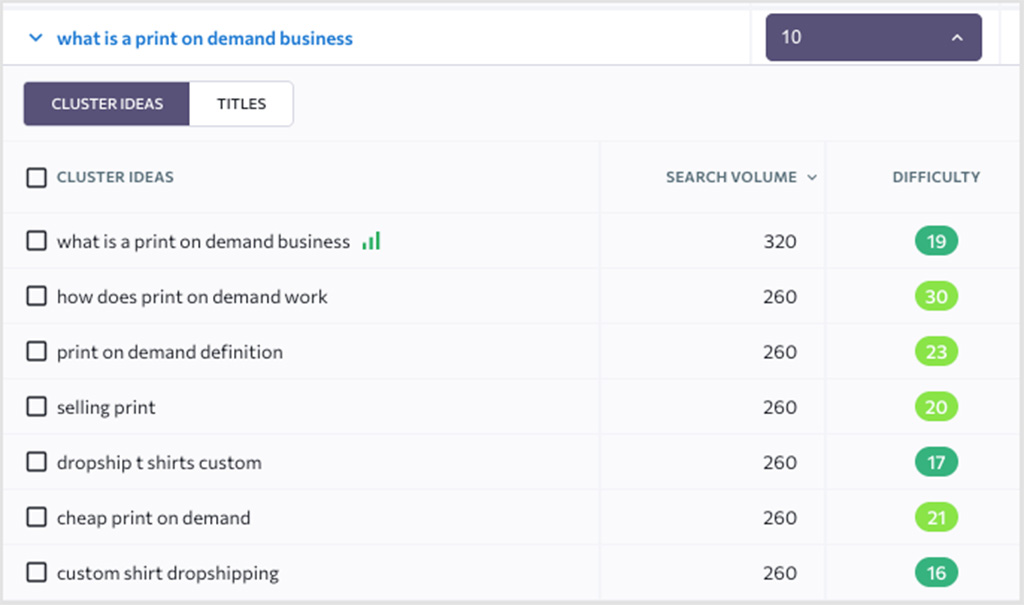The image size is (1024, 605).
Task: Switch to the Titles tab
Action: click(x=240, y=103)
